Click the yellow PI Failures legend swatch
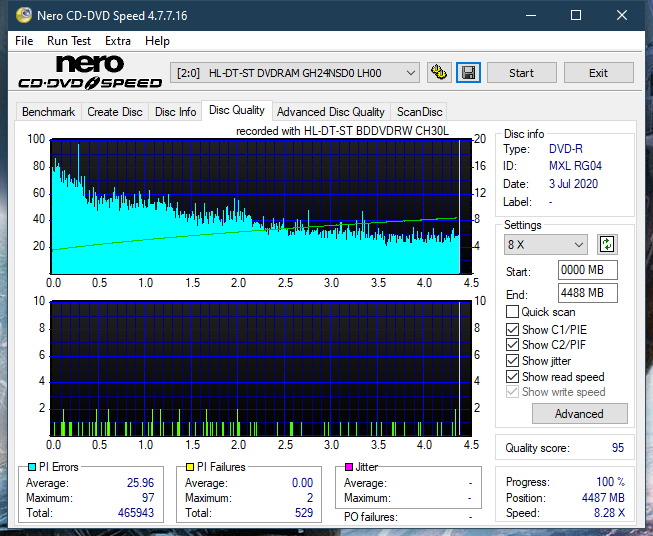The width and height of the screenshot is (653, 536). click(x=190, y=467)
